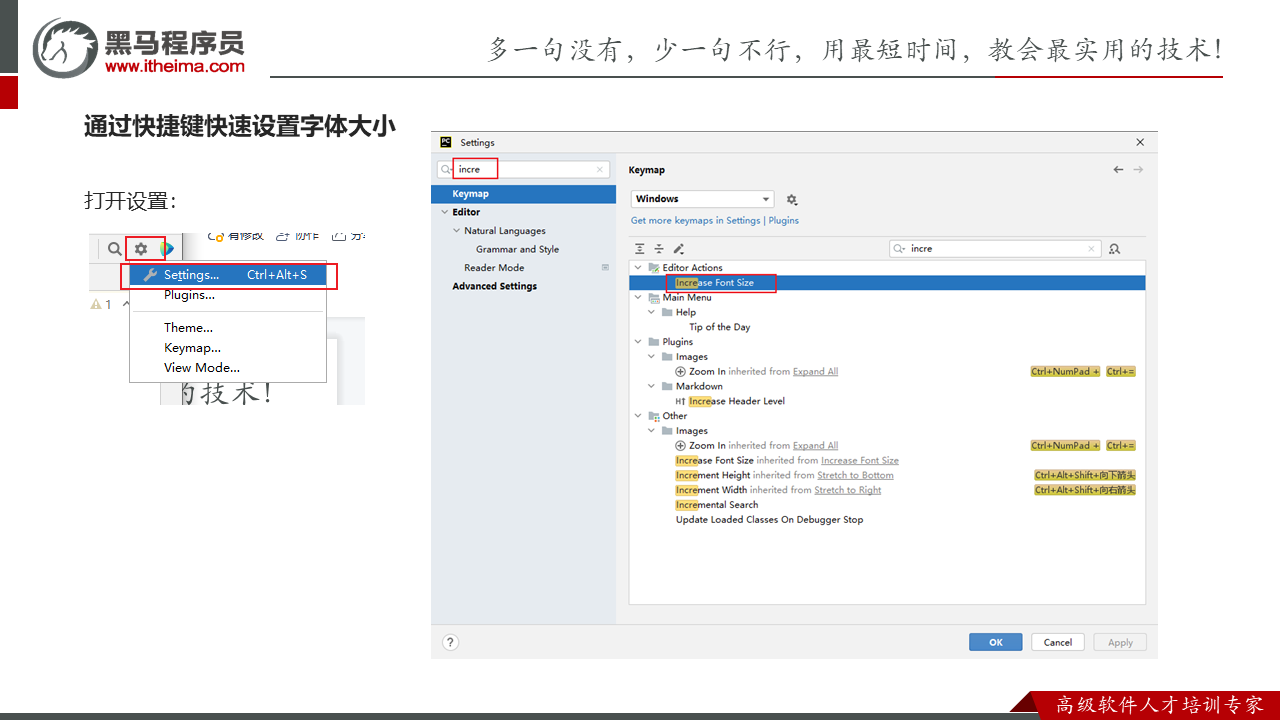
Task: Click the Collapse All icon in the Keymap toolbar
Action: click(x=659, y=249)
